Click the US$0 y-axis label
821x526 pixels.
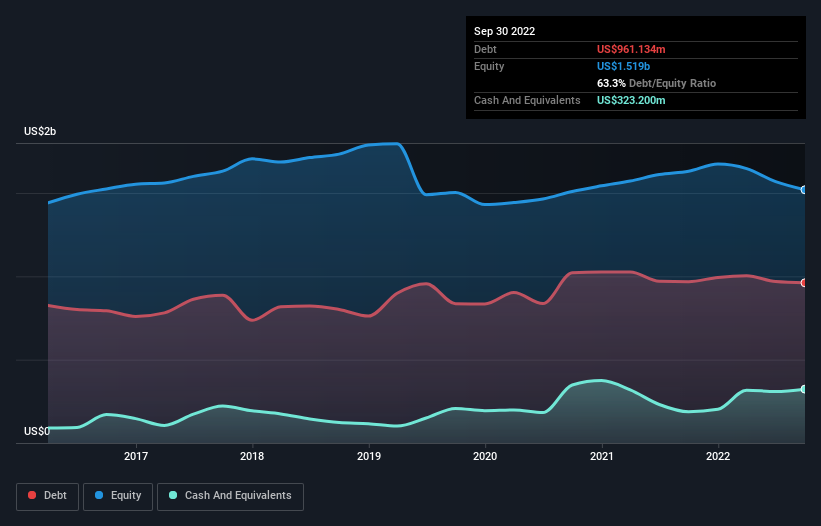tap(37, 431)
